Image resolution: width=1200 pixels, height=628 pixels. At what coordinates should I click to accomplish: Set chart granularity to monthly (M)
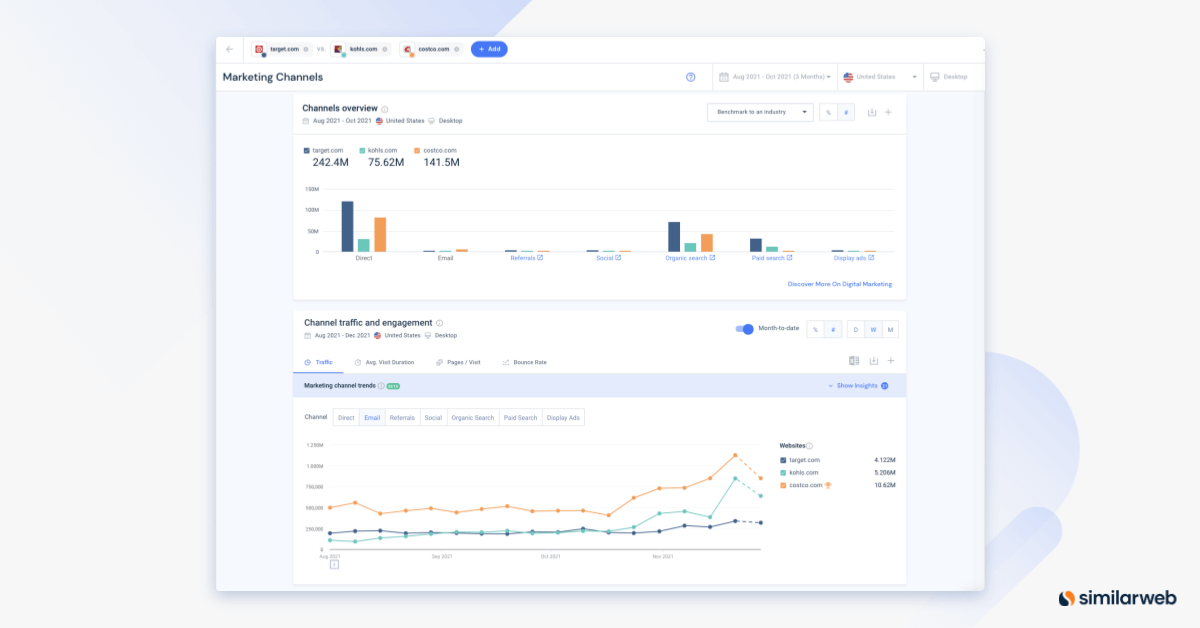(890, 329)
